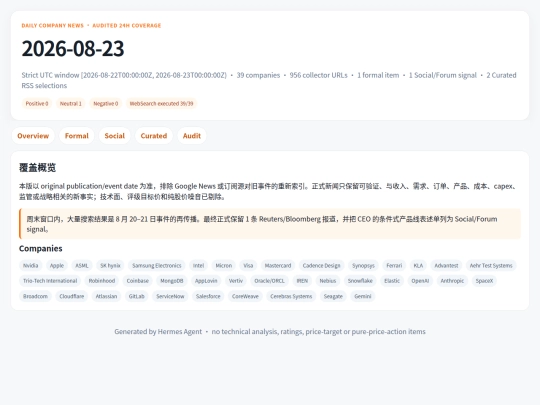Select the Cloudflare company chip
Image resolution: width=540 pixels, height=405 pixels.
click(72, 296)
